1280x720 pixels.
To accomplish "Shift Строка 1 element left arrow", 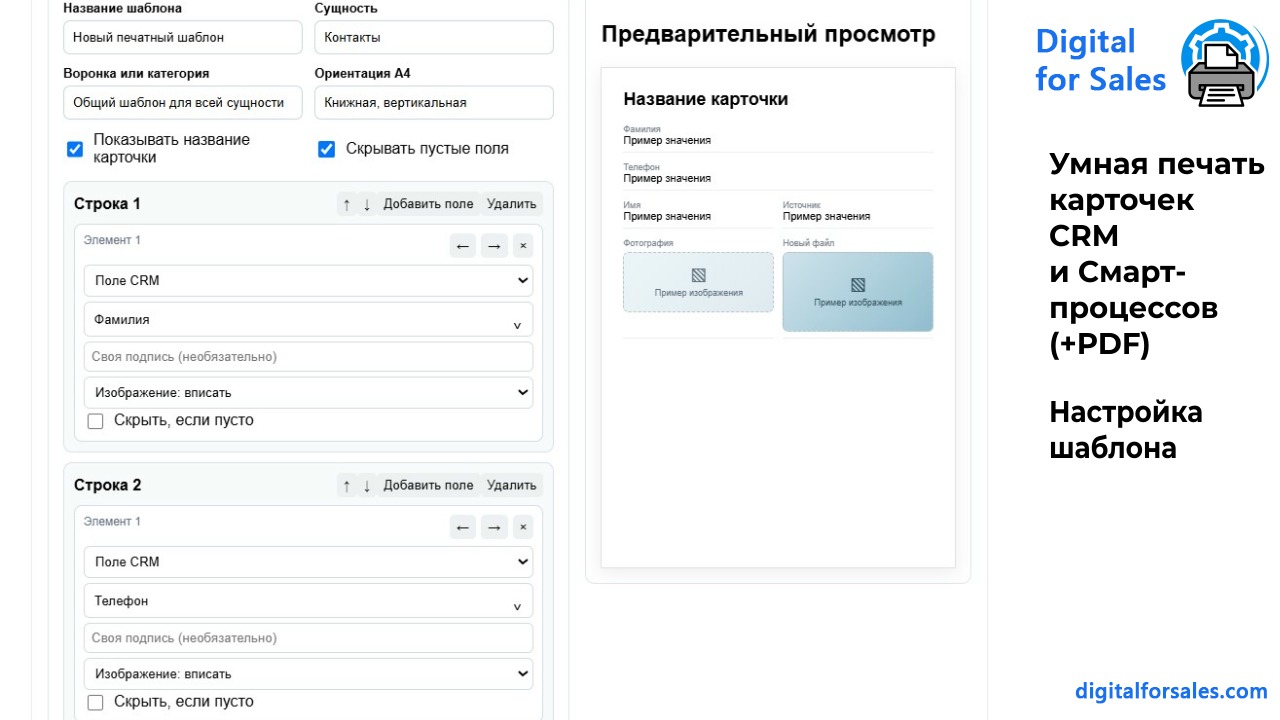I will (462, 245).
